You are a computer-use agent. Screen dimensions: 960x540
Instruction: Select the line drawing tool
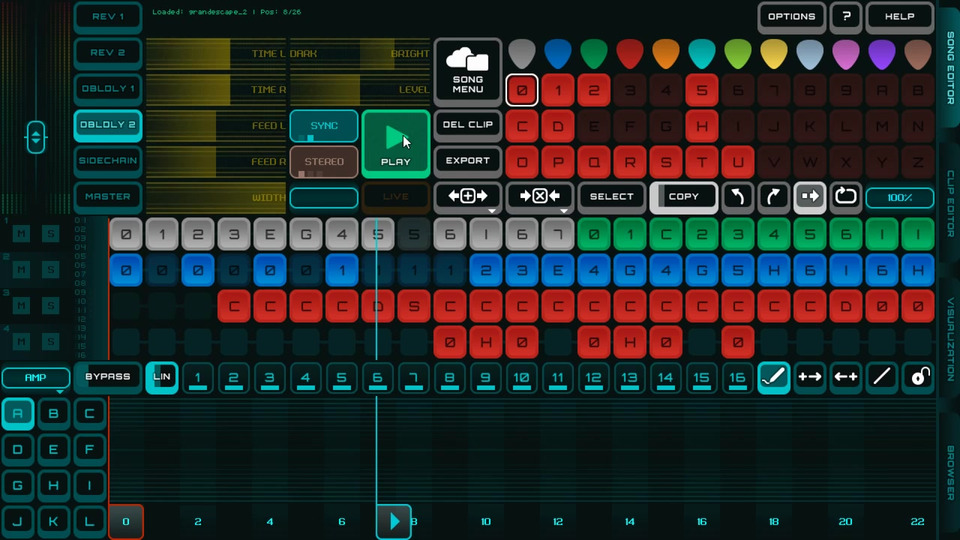[882, 377]
